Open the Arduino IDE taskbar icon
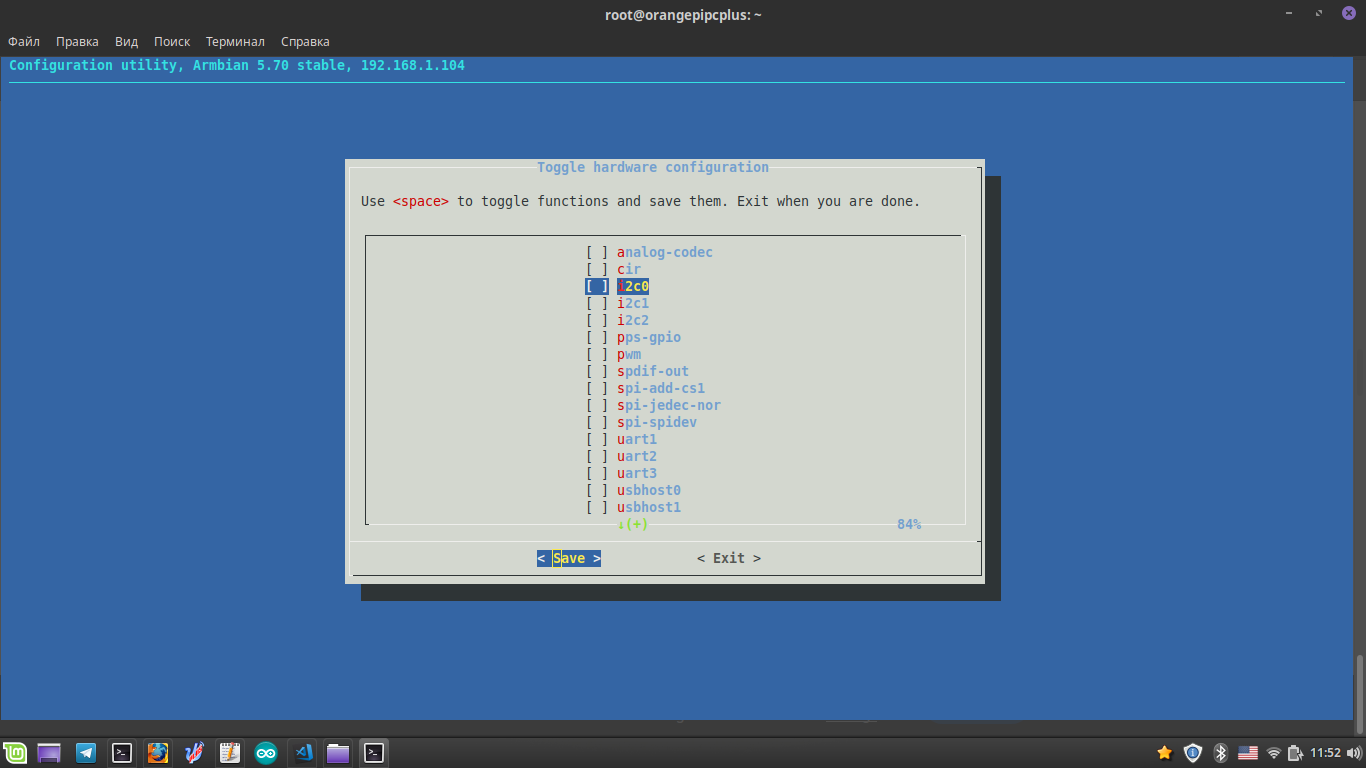Image resolution: width=1366 pixels, height=768 pixels. click(x=266, y=753)
